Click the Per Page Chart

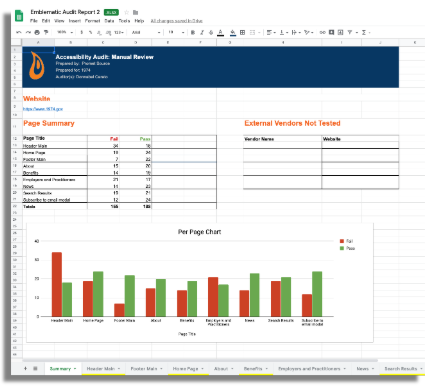point(199,283)
